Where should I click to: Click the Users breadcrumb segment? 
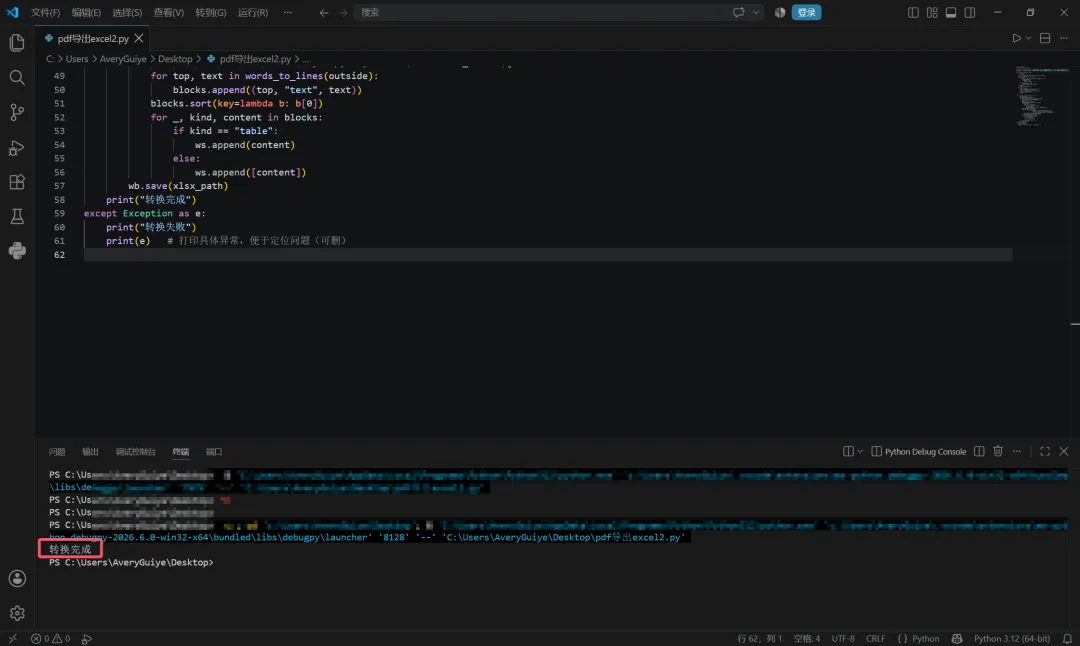(76, 59)
